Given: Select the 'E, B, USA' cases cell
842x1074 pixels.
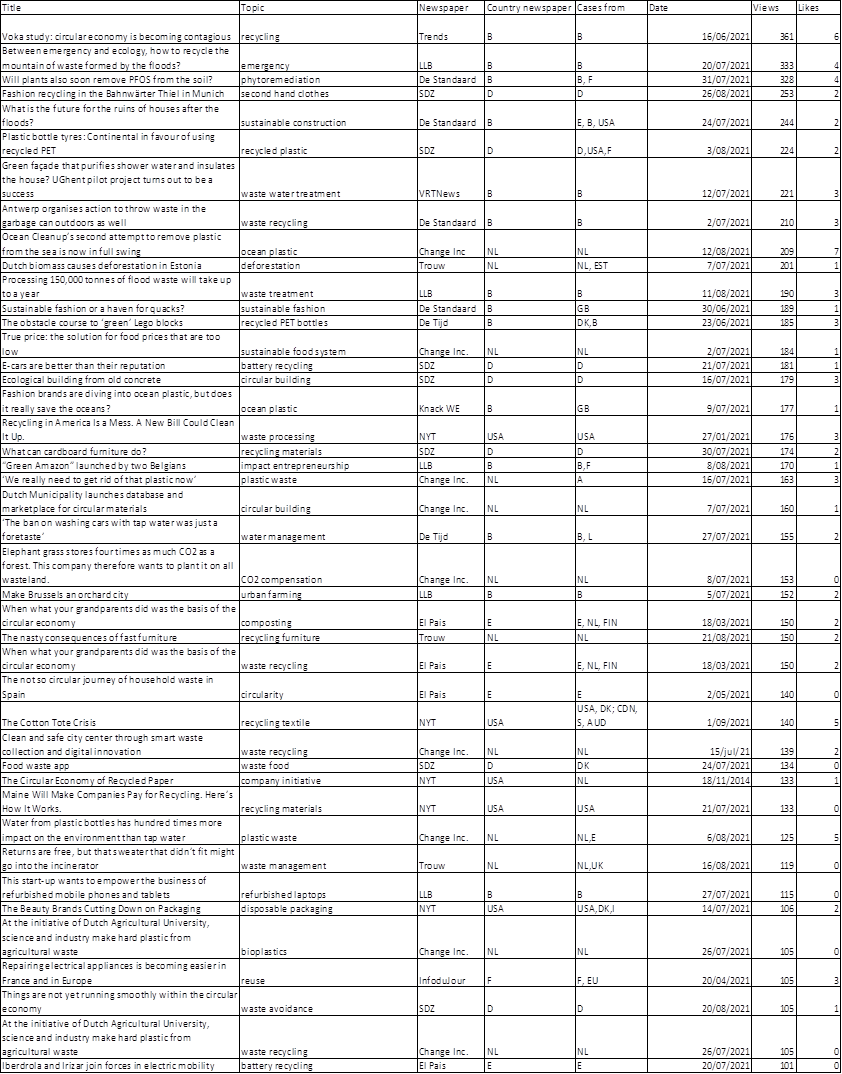Looking at the screenshot, I should [612, 116].
